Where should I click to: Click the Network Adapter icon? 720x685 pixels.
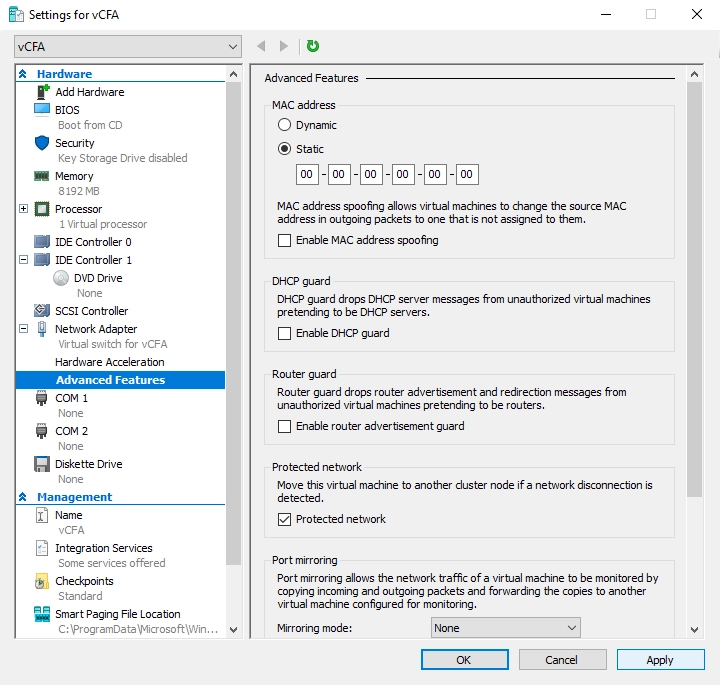[x=42, y=329]
